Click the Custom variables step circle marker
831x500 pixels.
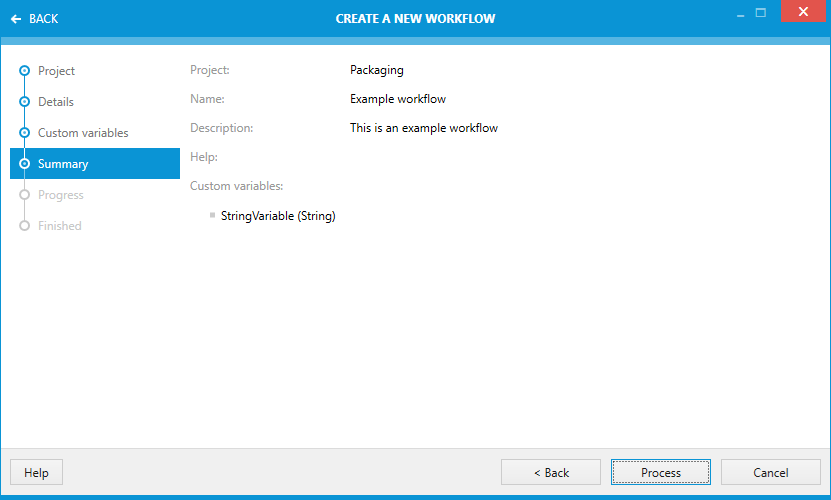(x=24, y=133)
